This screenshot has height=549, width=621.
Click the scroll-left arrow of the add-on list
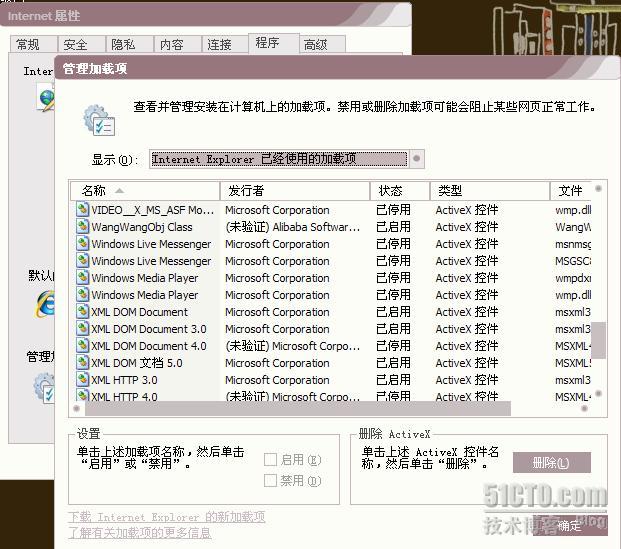coord(76,408)
